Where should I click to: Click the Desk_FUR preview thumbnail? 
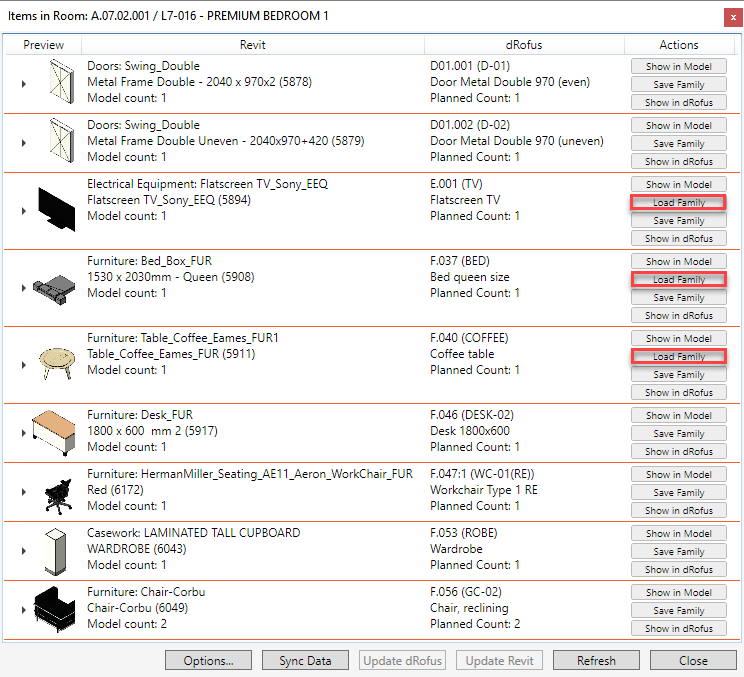[x=55, y=432]
